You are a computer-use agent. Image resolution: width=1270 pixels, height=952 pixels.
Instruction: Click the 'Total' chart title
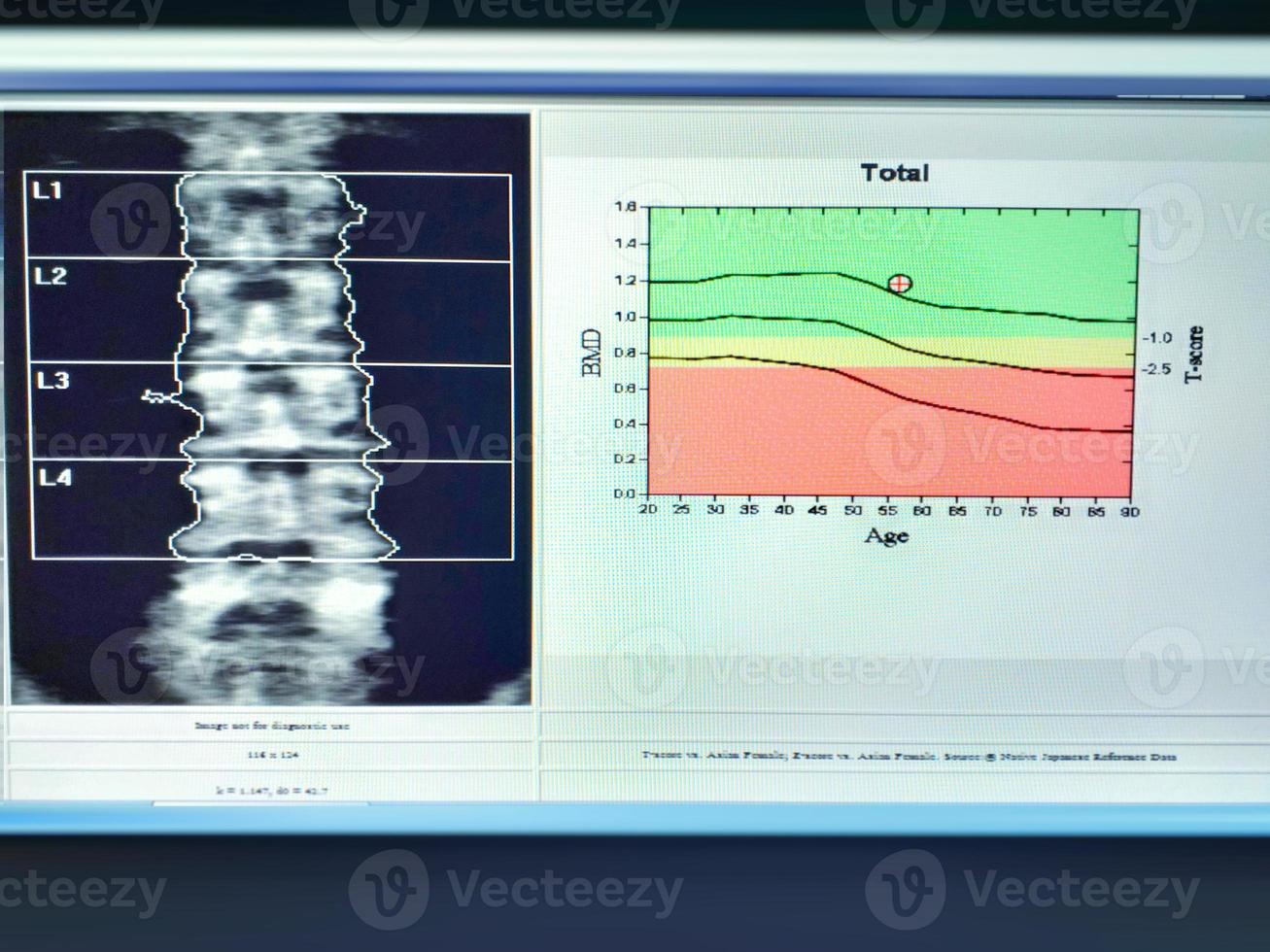point(895,173)
